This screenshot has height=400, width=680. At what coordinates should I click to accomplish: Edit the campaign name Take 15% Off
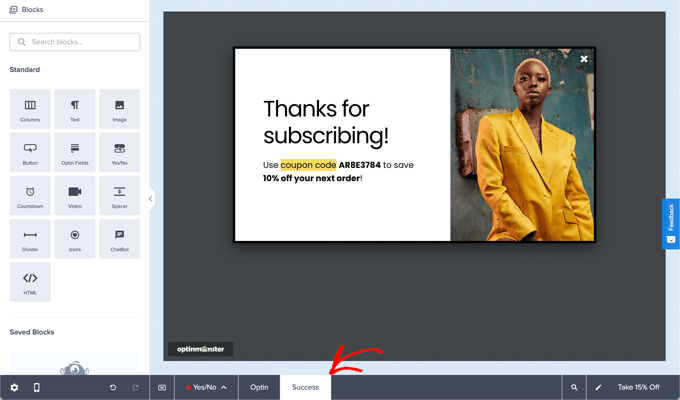pos(638,387)
